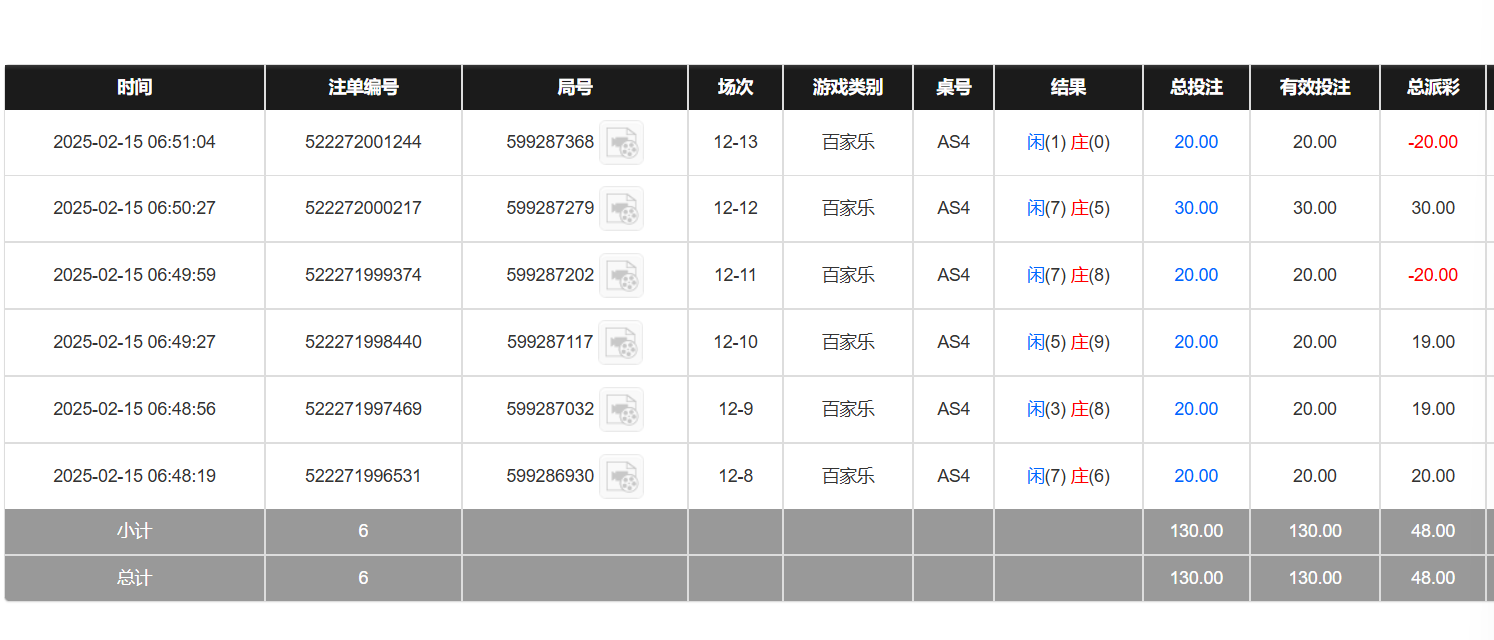
Task: Open the 闲(5) 庄(9) result details
Action: coord(1068,342)
